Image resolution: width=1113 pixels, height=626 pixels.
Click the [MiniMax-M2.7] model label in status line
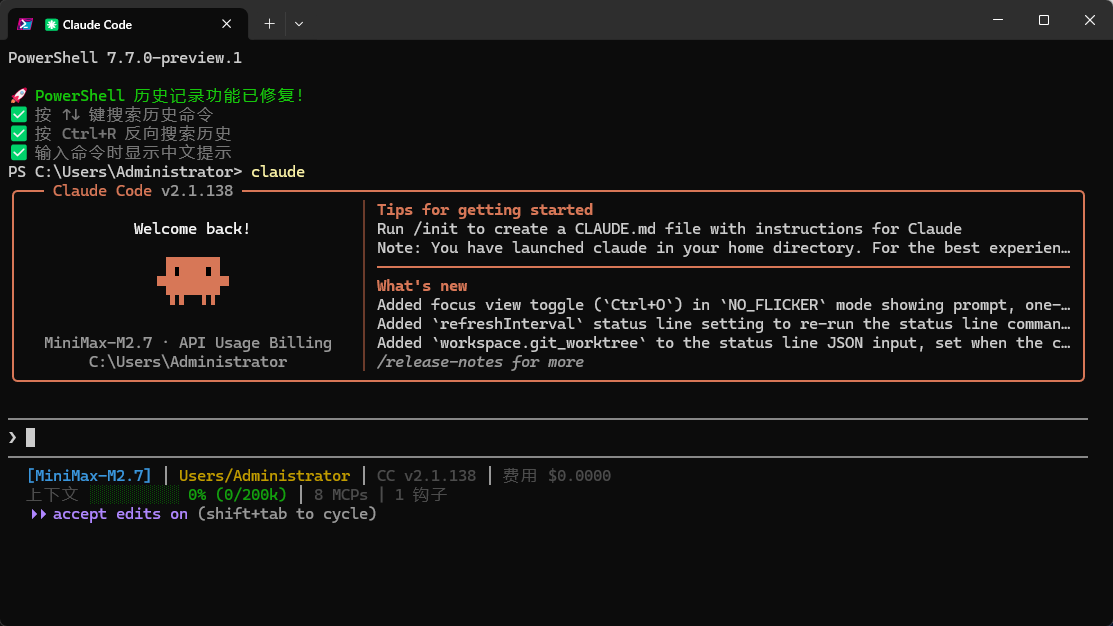[x=89, y=476]
